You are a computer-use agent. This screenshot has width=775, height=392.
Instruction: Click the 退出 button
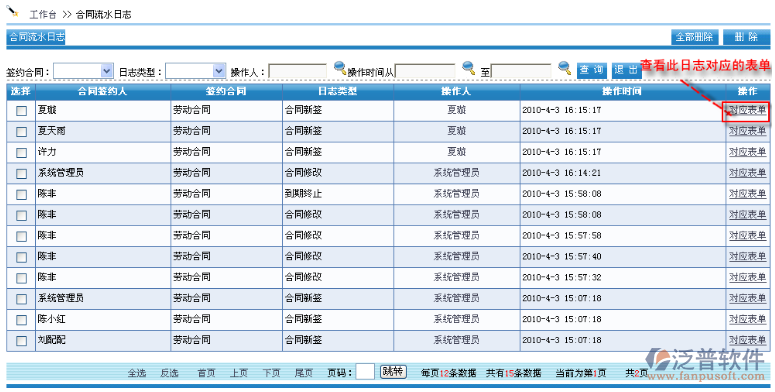627,70
